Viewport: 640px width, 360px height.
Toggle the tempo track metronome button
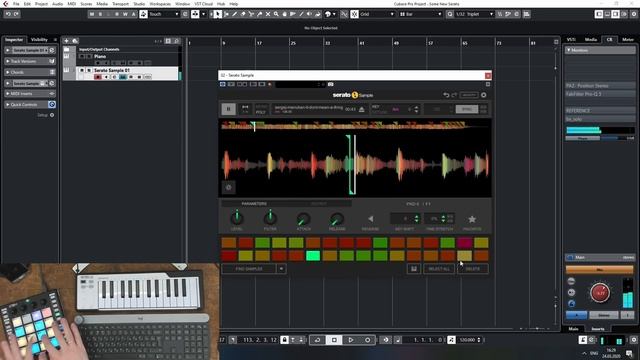coord(451,340)
